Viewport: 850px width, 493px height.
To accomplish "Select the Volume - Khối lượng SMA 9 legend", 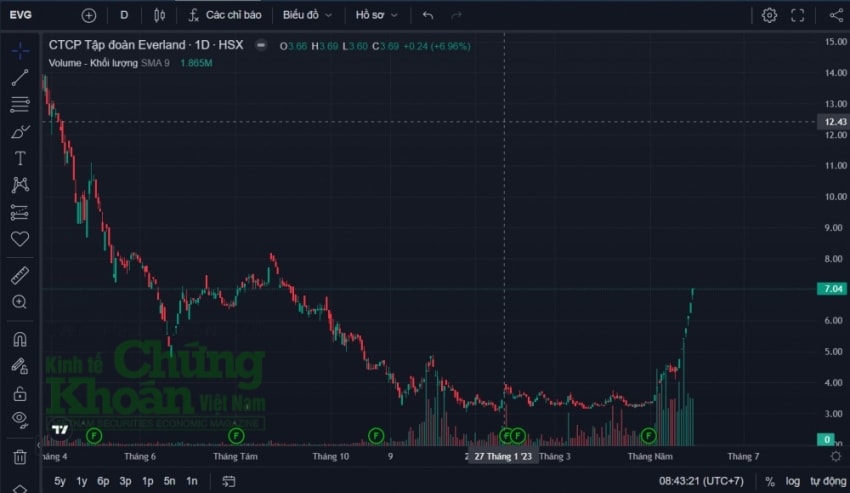I will click(x=109, y=63).
